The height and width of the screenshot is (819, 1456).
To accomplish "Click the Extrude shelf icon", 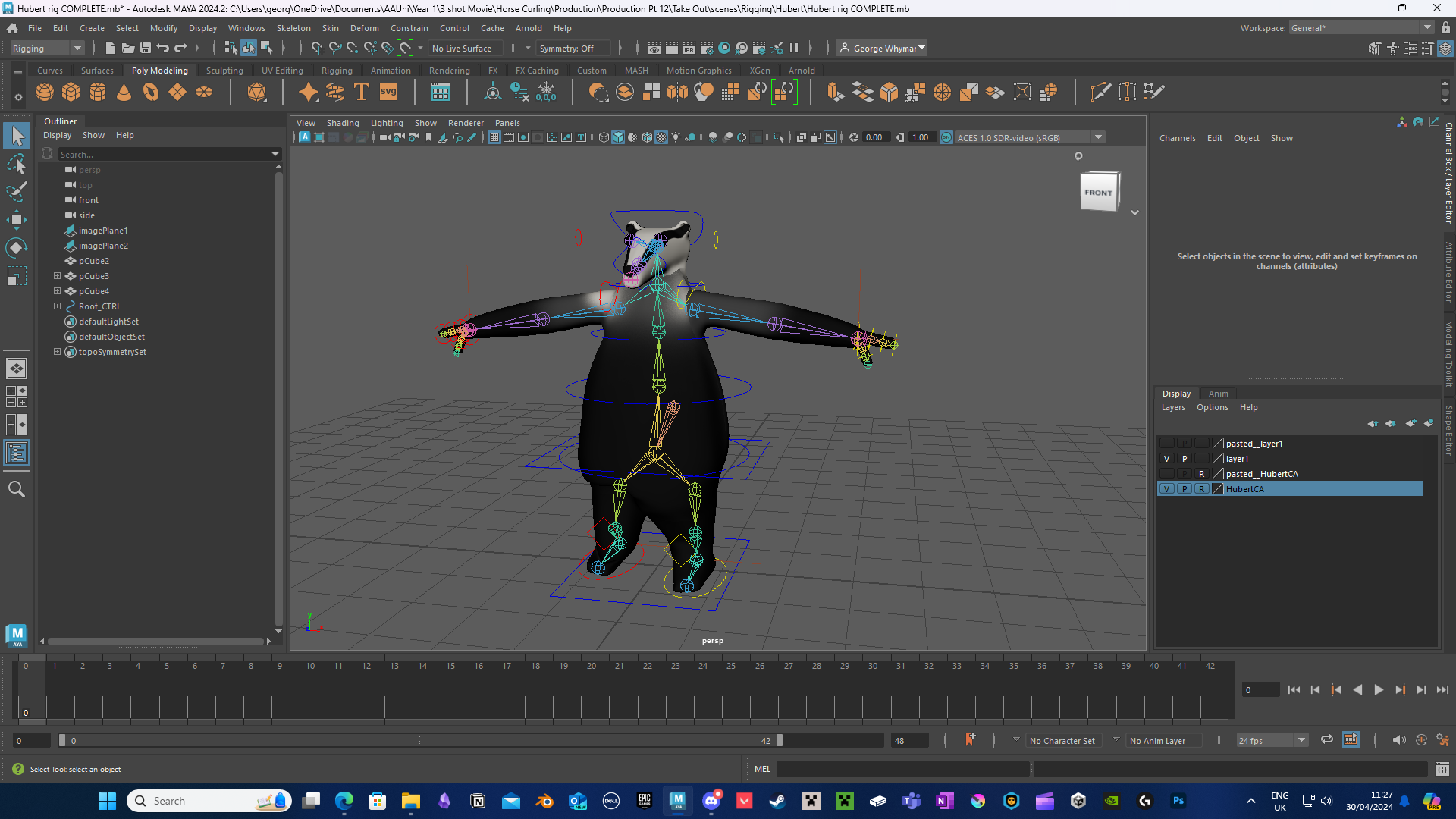I will tap(836, 93).
